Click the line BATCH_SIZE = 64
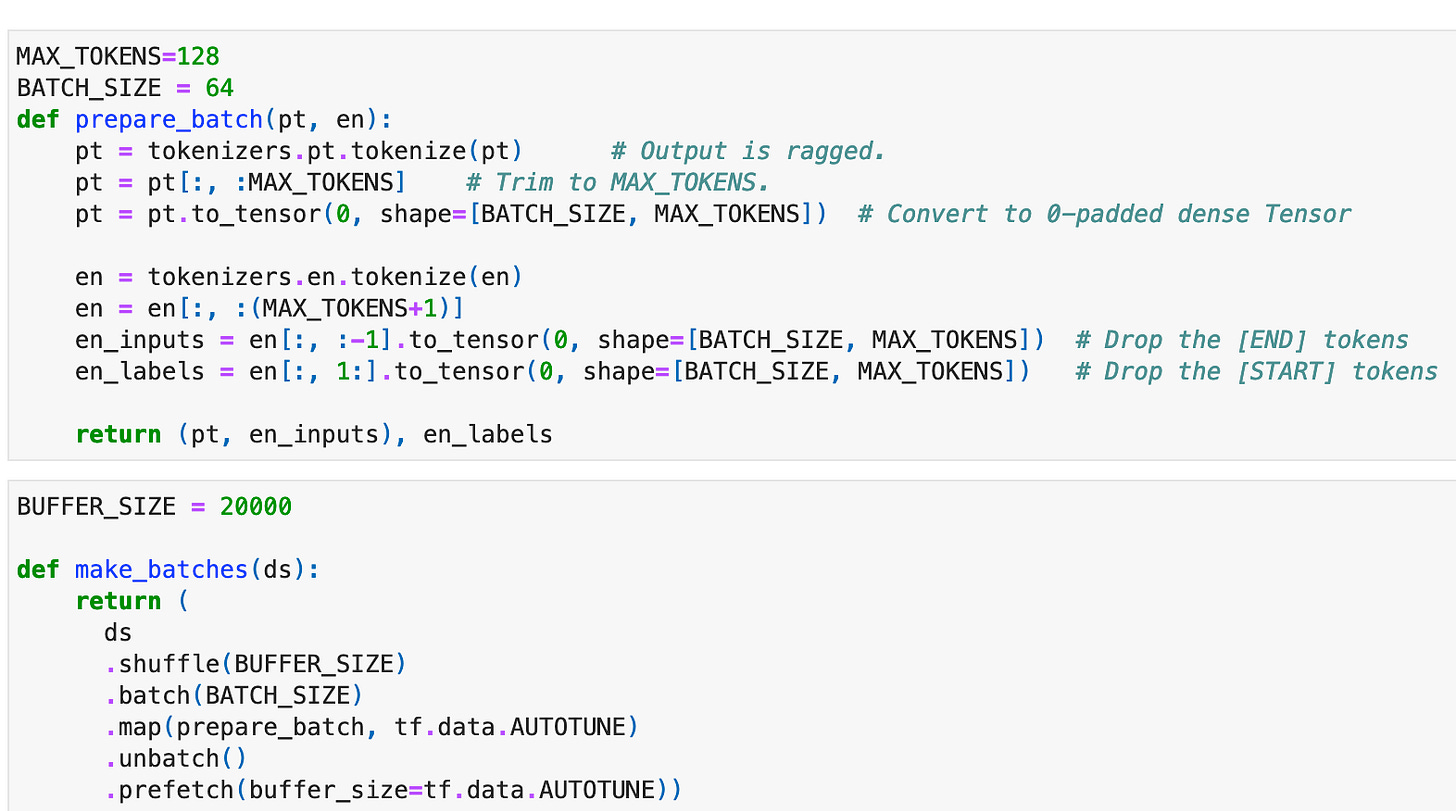Image resolution: width=1456 pixels, height=811 pixels. (125, 88)
